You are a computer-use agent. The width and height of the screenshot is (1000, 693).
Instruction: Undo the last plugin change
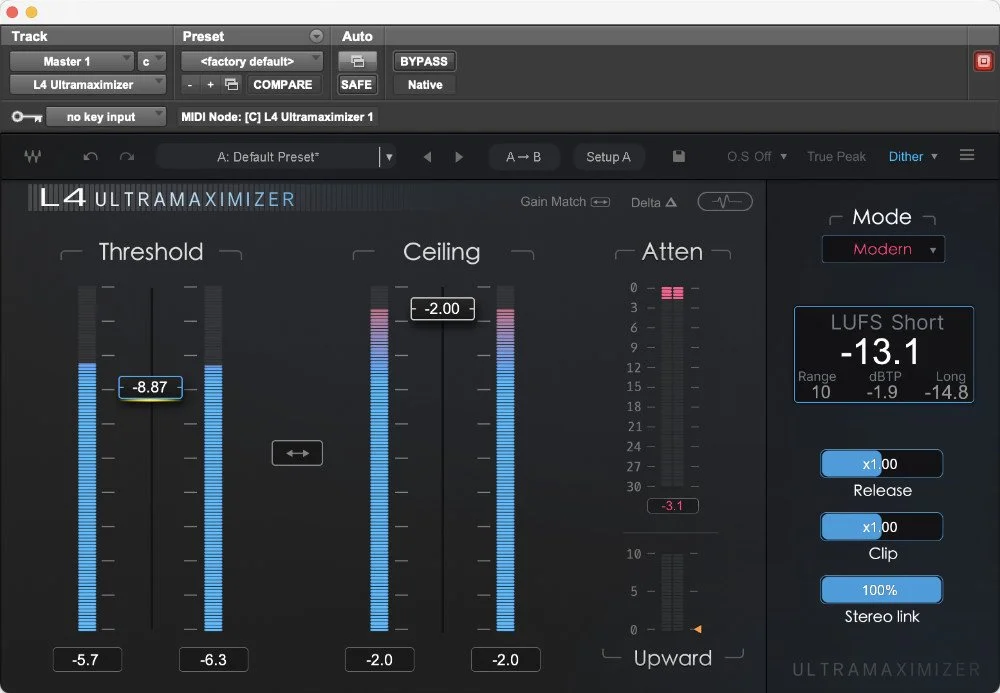[x=90, y=156]
